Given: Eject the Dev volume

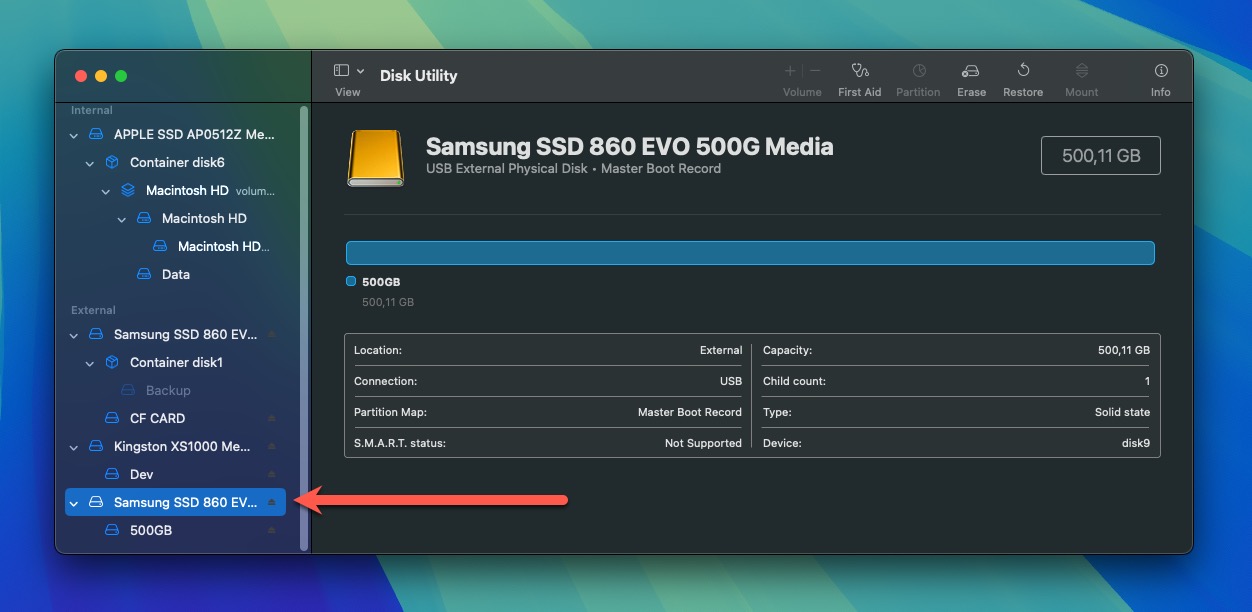Looking at the screenshot, I should pos(271,474).
